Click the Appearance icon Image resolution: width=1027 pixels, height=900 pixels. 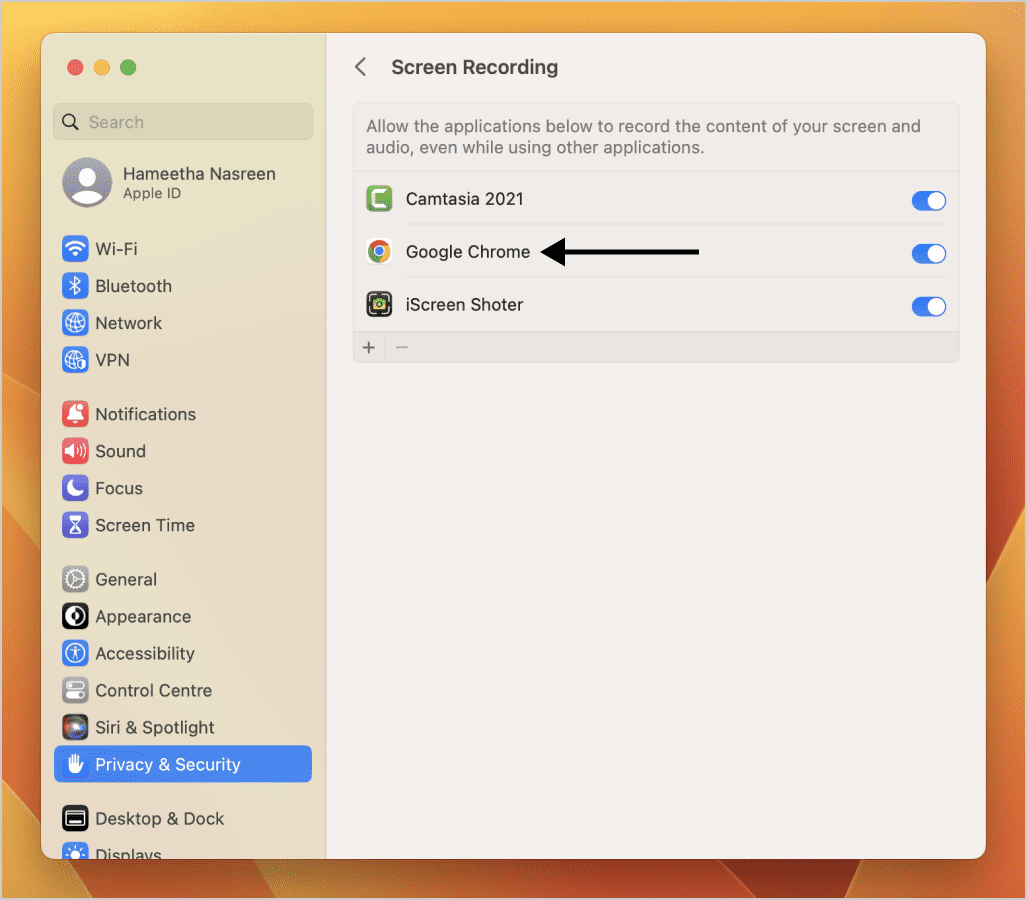coord(75,616)
